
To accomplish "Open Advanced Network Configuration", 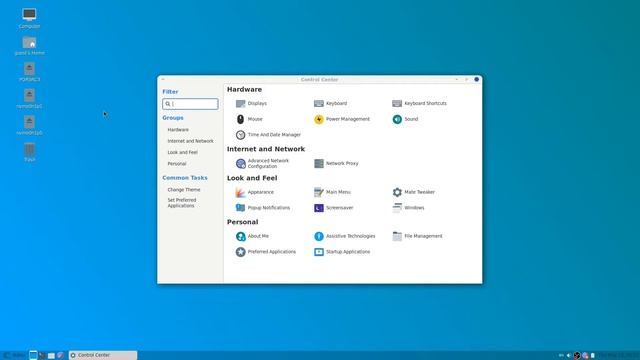I will click(x=262, y=164).
